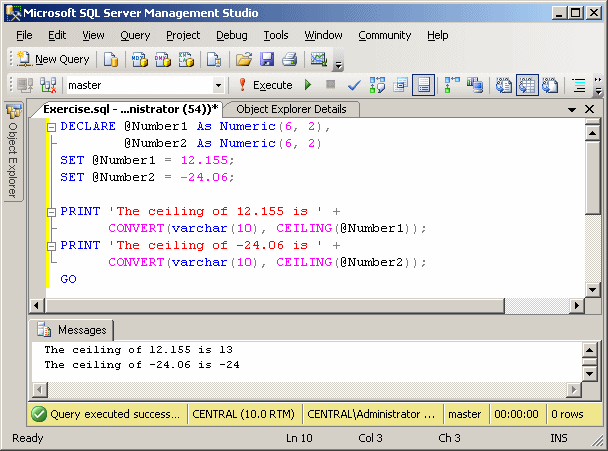Screen dimensions: 608x451
Task: Click the Change Connection icon
Action: 48,85
